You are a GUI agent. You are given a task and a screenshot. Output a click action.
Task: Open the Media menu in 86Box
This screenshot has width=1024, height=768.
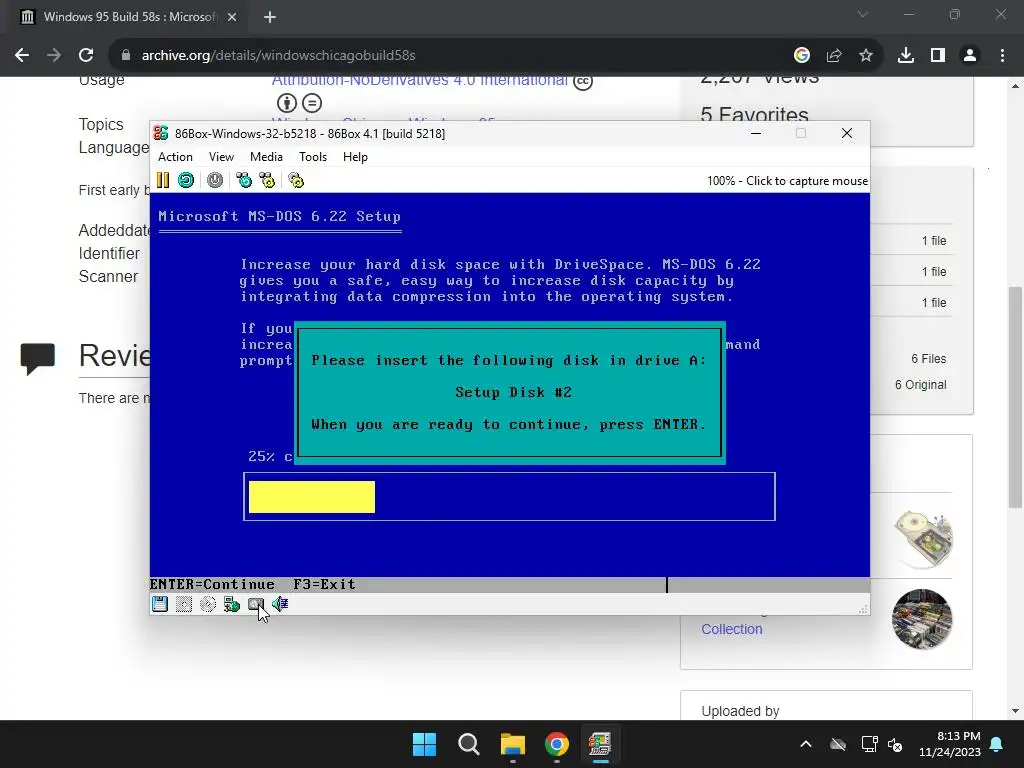266,157
